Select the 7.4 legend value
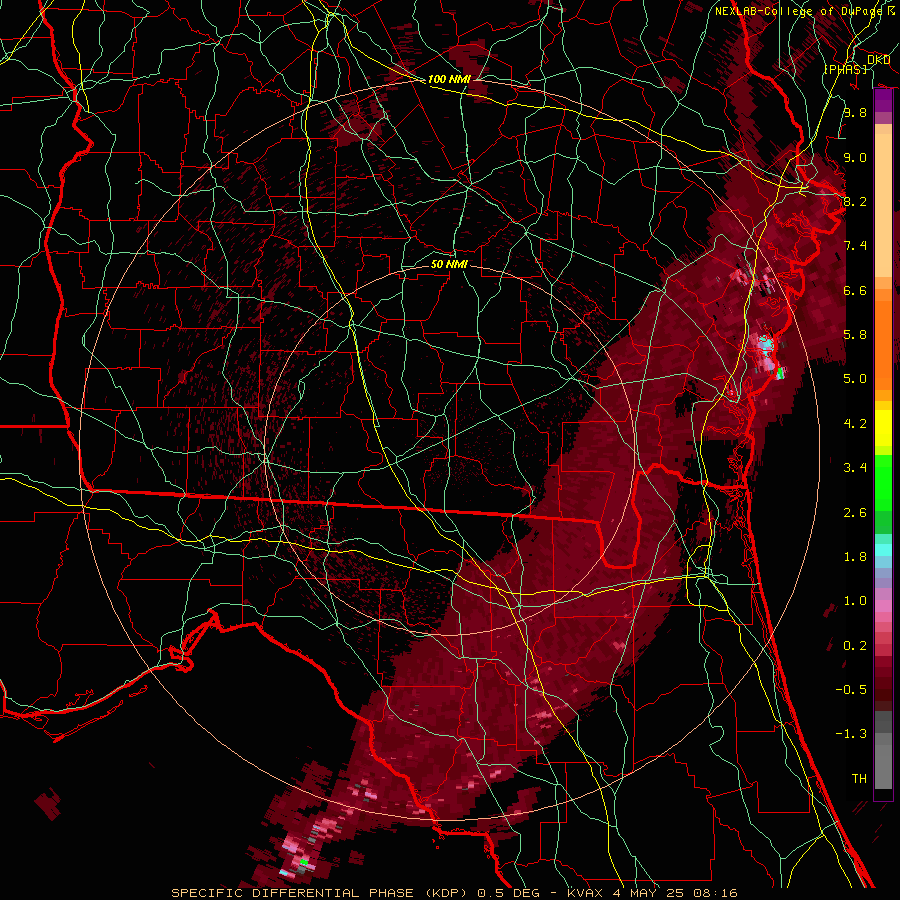This screenshot has width=900, height=900. tap(855, 246)
